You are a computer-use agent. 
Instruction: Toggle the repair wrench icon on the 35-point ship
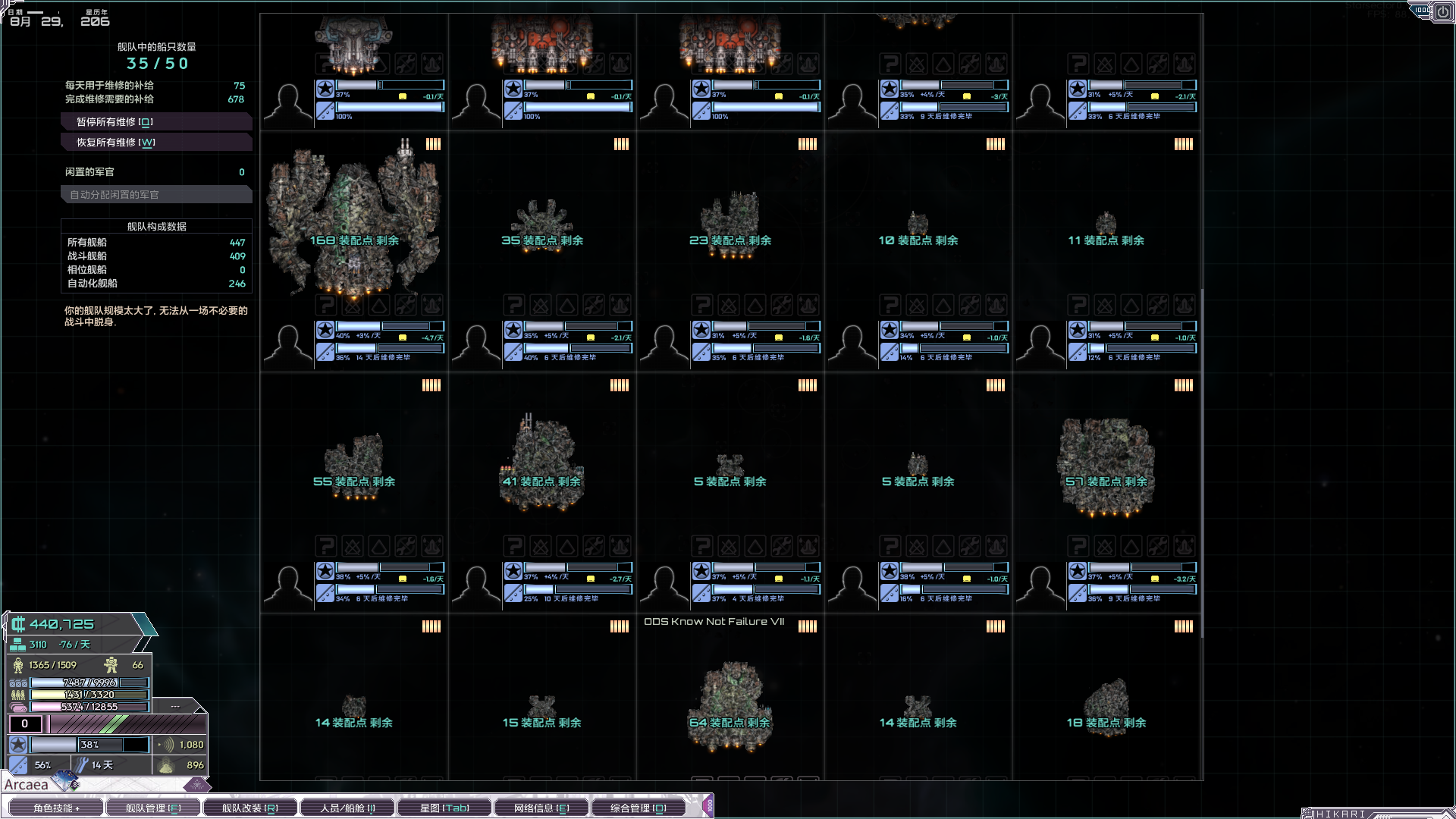[x=593, y=305]
